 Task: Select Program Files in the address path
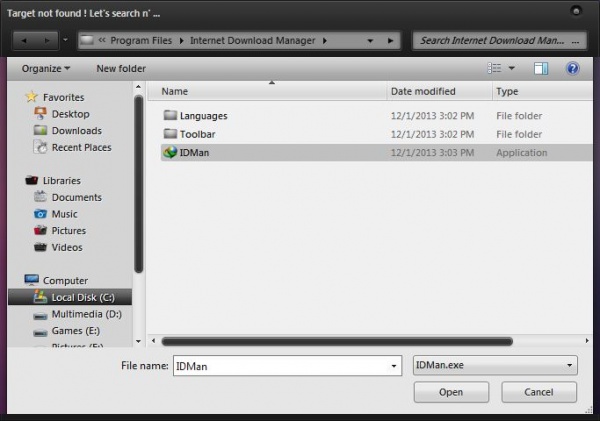(141, 41)
